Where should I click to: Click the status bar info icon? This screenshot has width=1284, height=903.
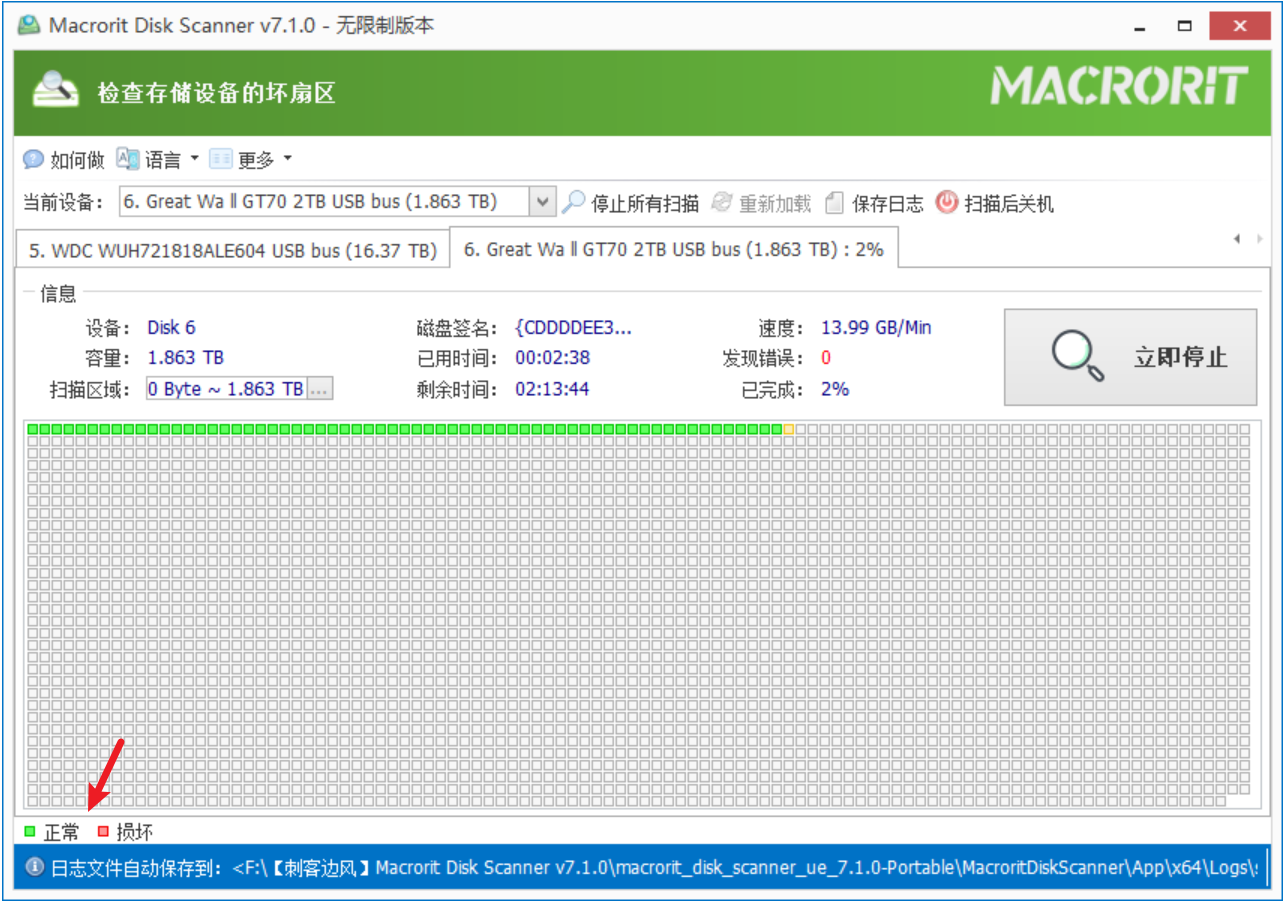pos(34,867)
